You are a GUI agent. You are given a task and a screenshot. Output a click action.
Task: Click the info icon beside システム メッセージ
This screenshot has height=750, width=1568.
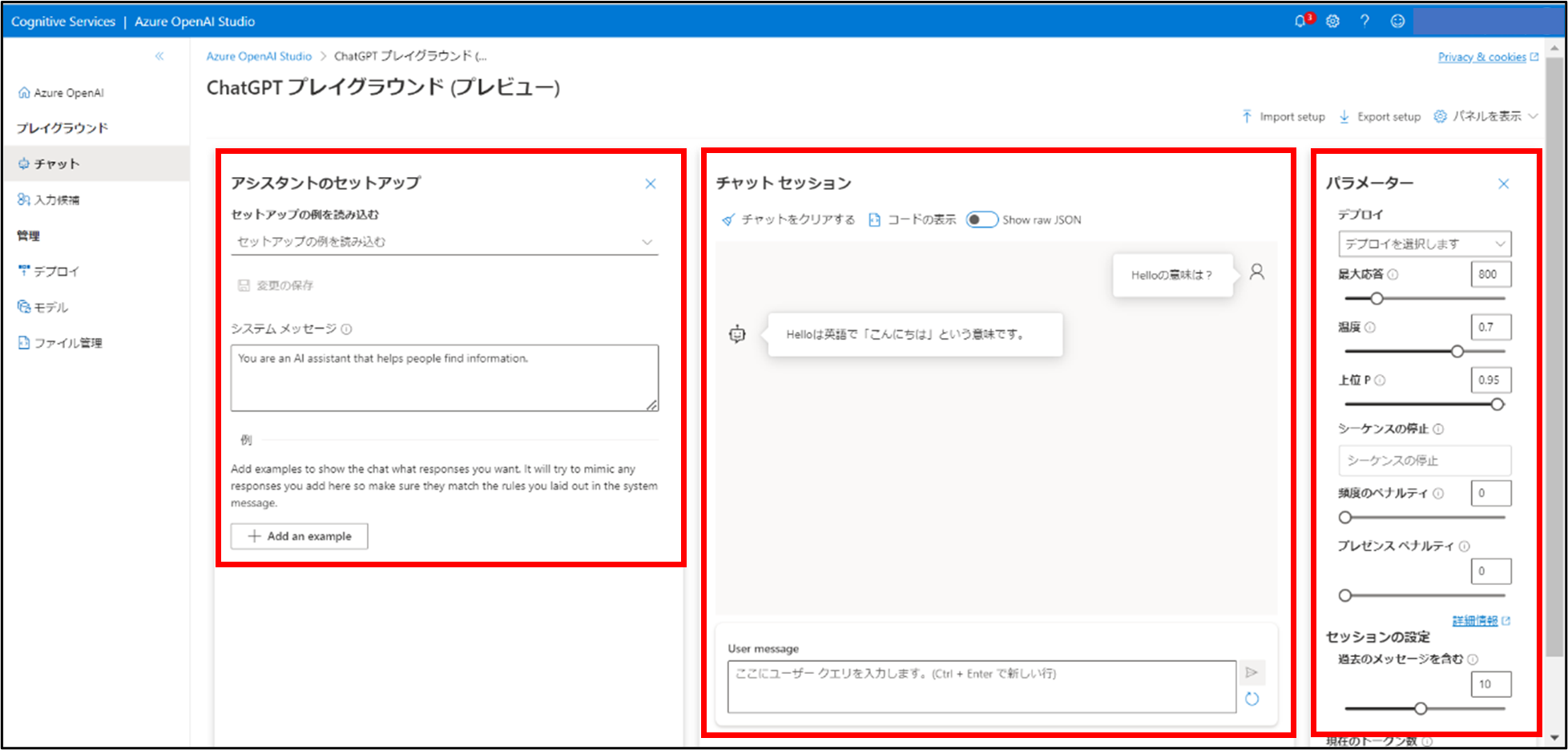346,329
